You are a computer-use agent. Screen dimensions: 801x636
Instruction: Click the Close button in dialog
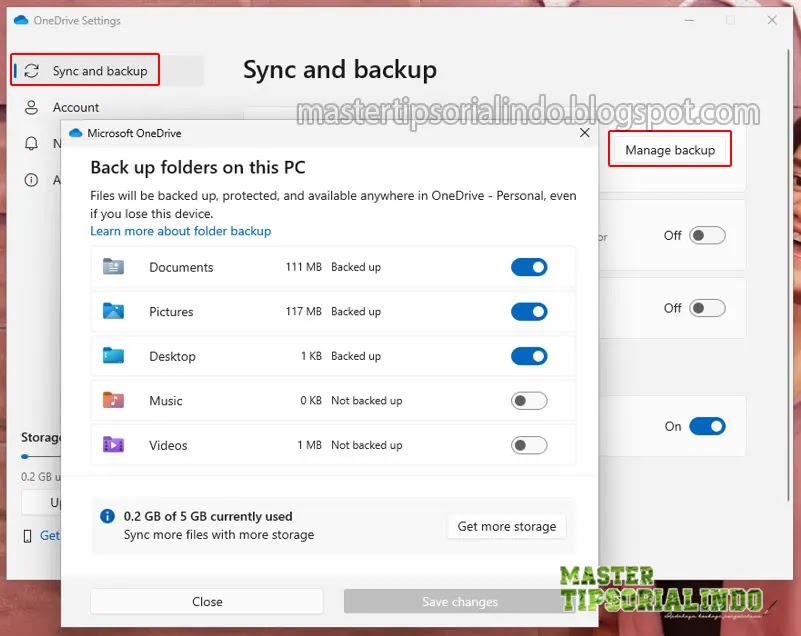pos(207,601)
